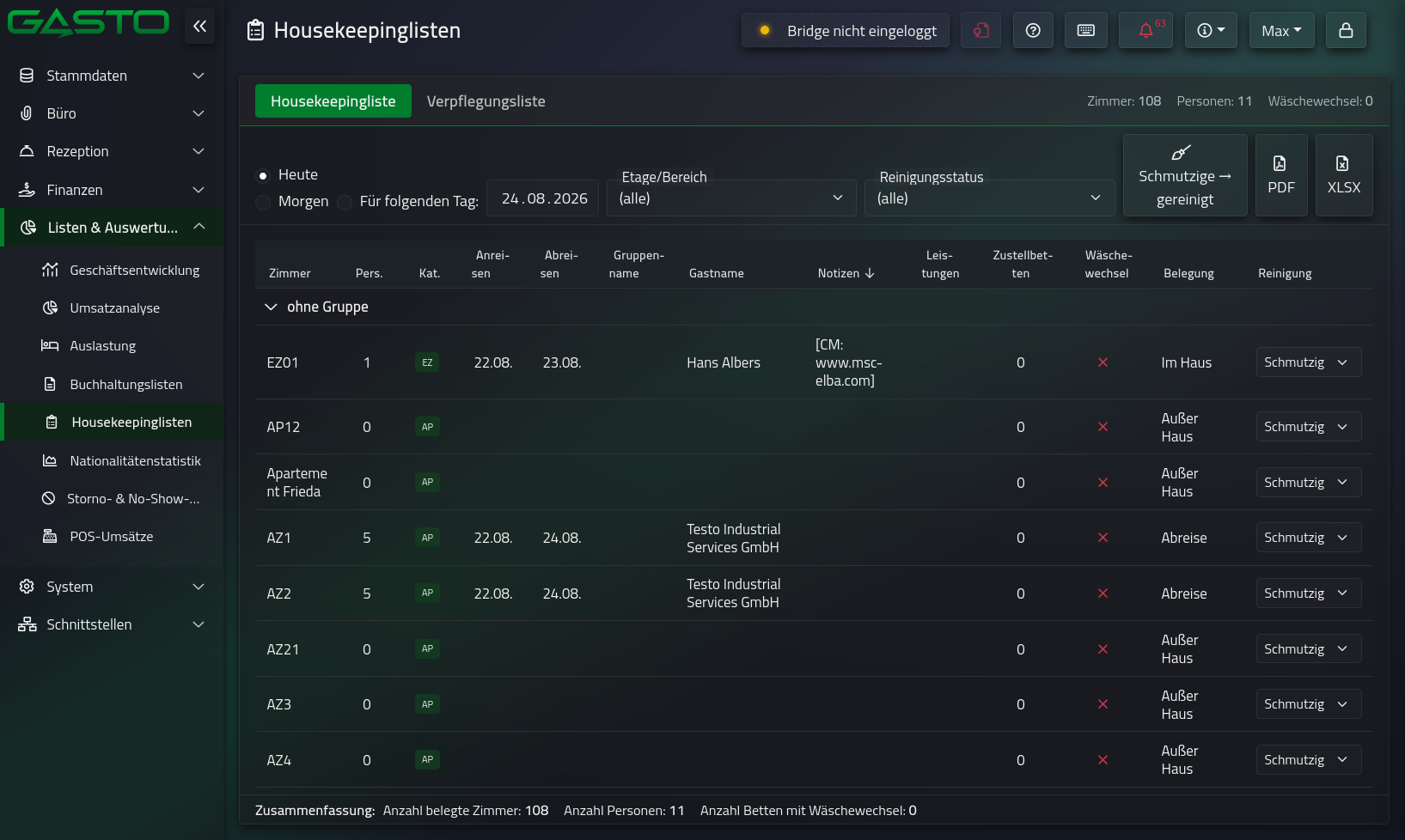Export the list as XLSX
1405x840 pixels.
click(1344, 175)
